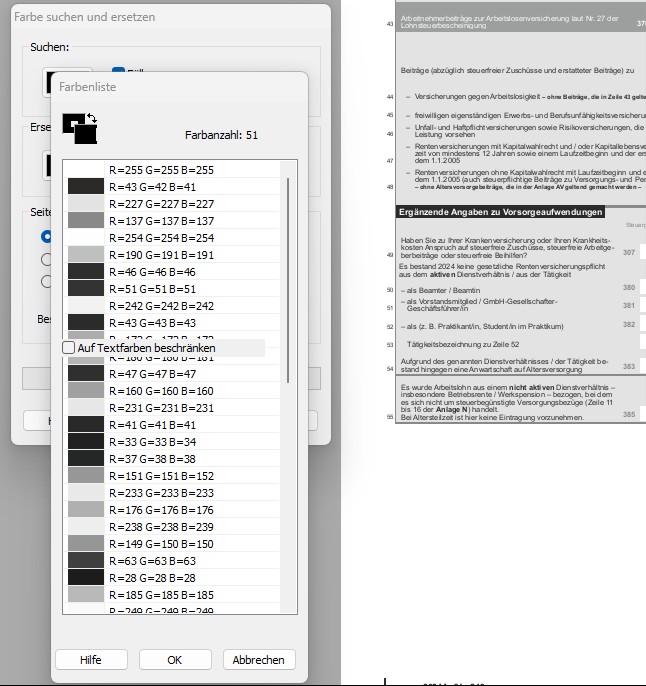Select color row R=151 G=151 B=152
The height and width of the screenshot is (686, 646).
point(172,476)
